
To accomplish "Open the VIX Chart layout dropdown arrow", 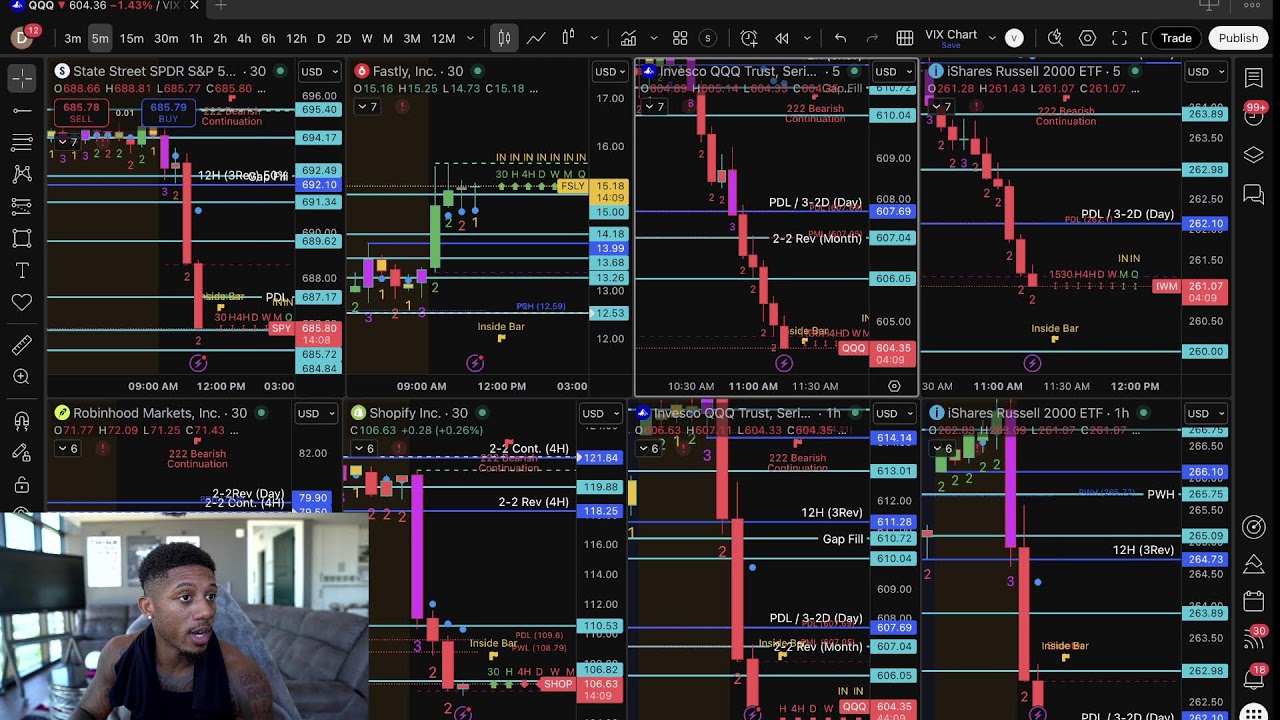I will 992,38.
